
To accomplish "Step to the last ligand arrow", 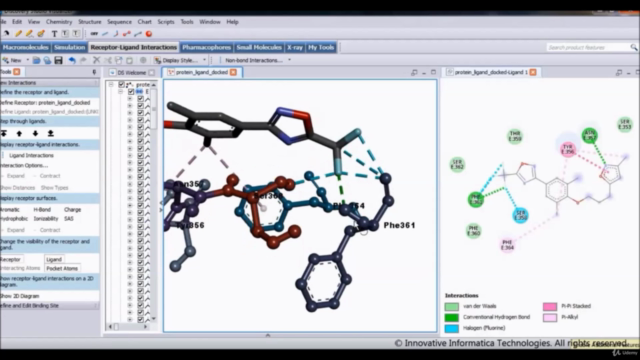I will point(51,133).
